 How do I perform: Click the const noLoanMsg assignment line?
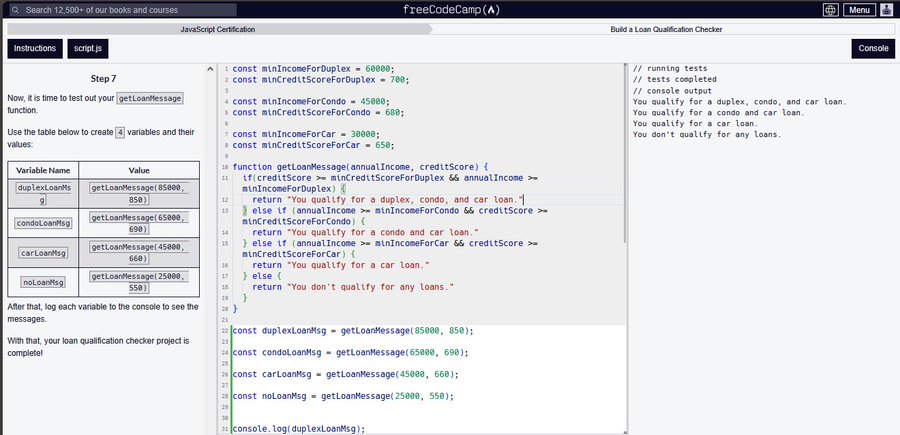click(x=343, y=396)
